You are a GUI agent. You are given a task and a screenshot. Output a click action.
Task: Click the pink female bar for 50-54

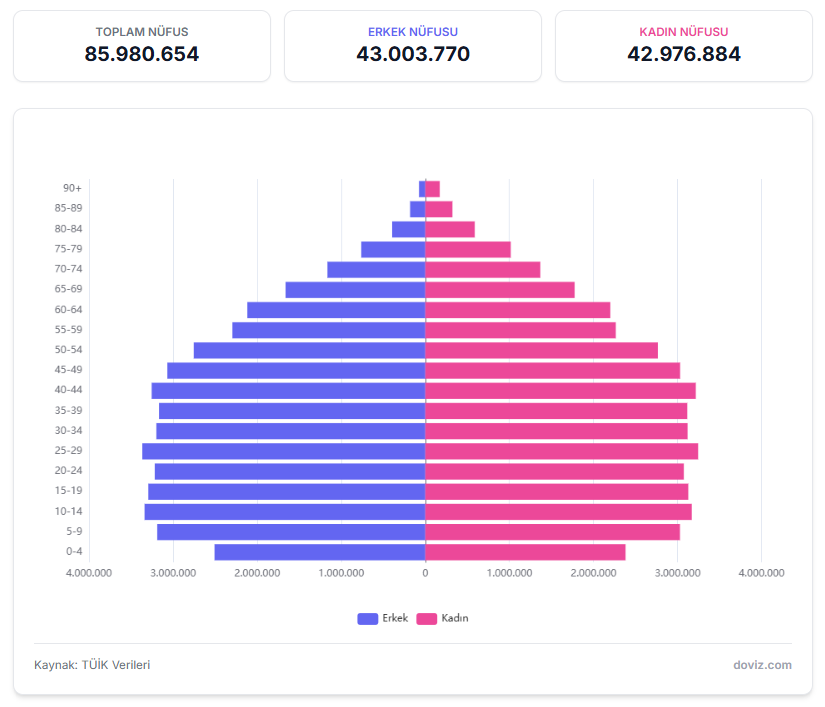coord(541,350)
